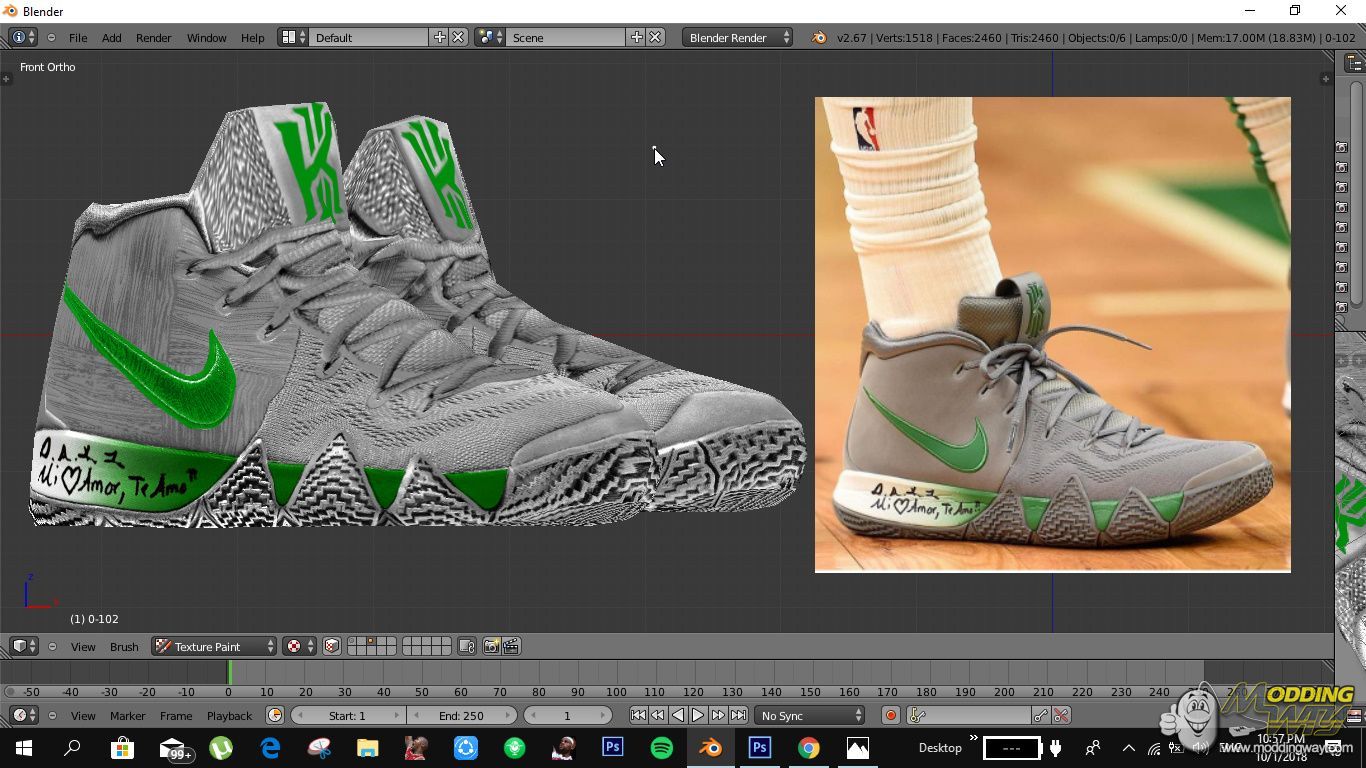Viewport: 1366px width, 768px height.
Task: Open the Render menu
Action: pos(153,38)
